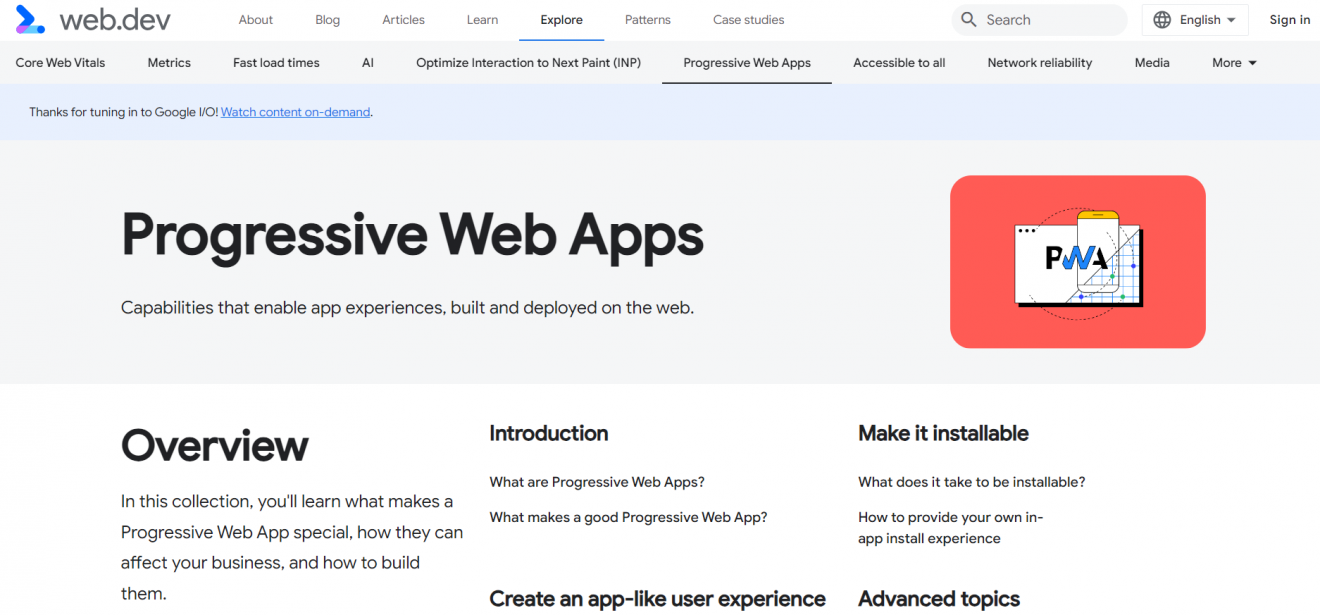Click the Blog menu item

coord(327,19)
